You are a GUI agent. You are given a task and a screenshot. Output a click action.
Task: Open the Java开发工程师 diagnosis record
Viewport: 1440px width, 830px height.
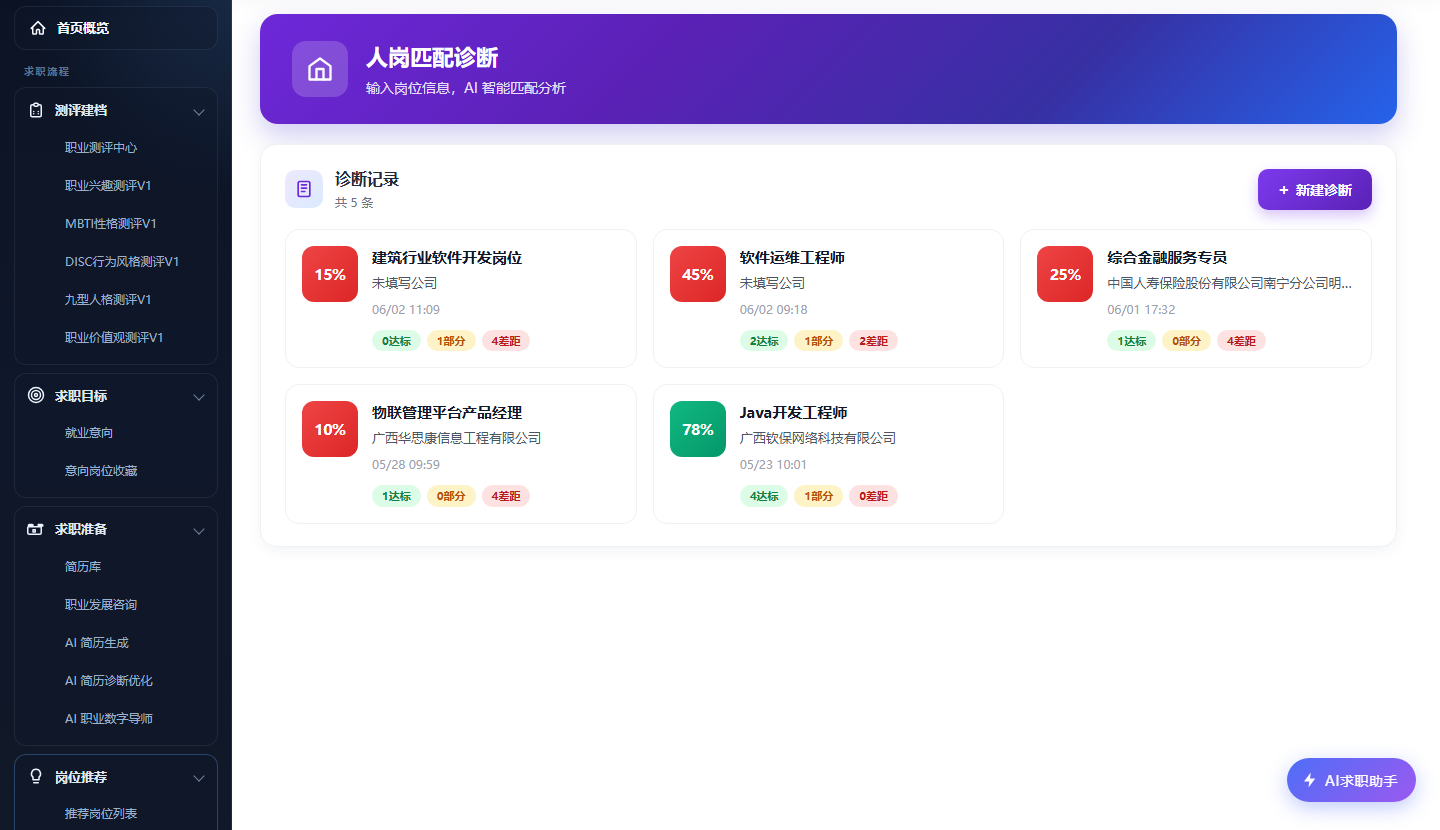click(x=828, y=453)
